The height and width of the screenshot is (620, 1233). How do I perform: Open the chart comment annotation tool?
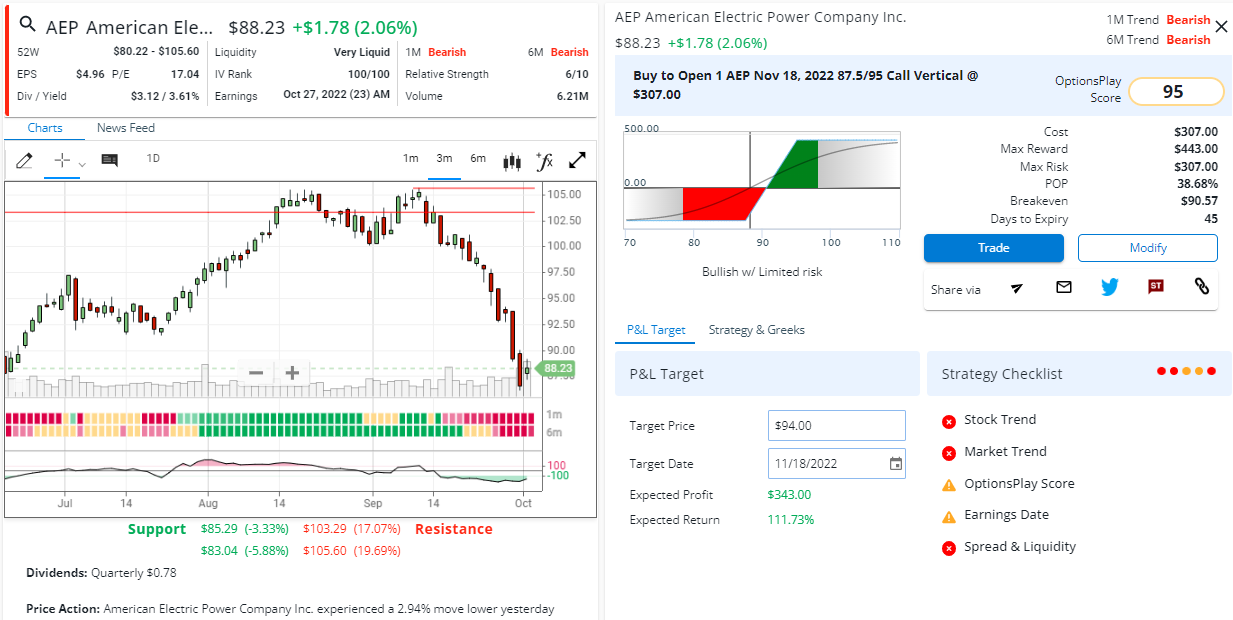click(x=110, y=160)
